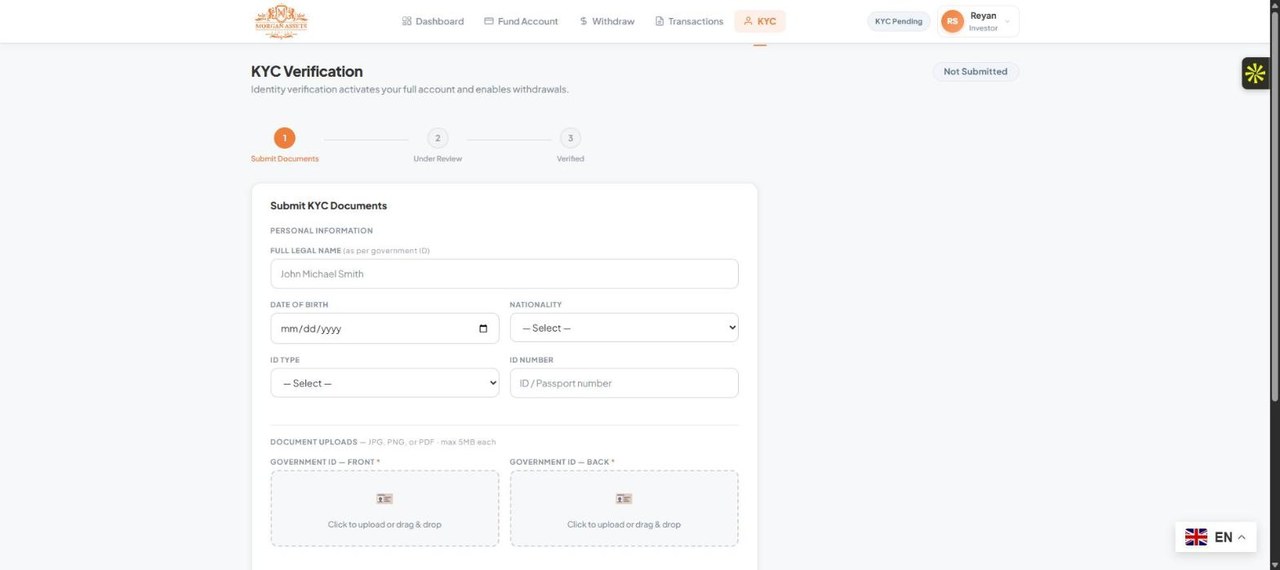The image size is (1280, 570).
Task: Select step 1 Submit Documents circle
Action: click(285, 138)
